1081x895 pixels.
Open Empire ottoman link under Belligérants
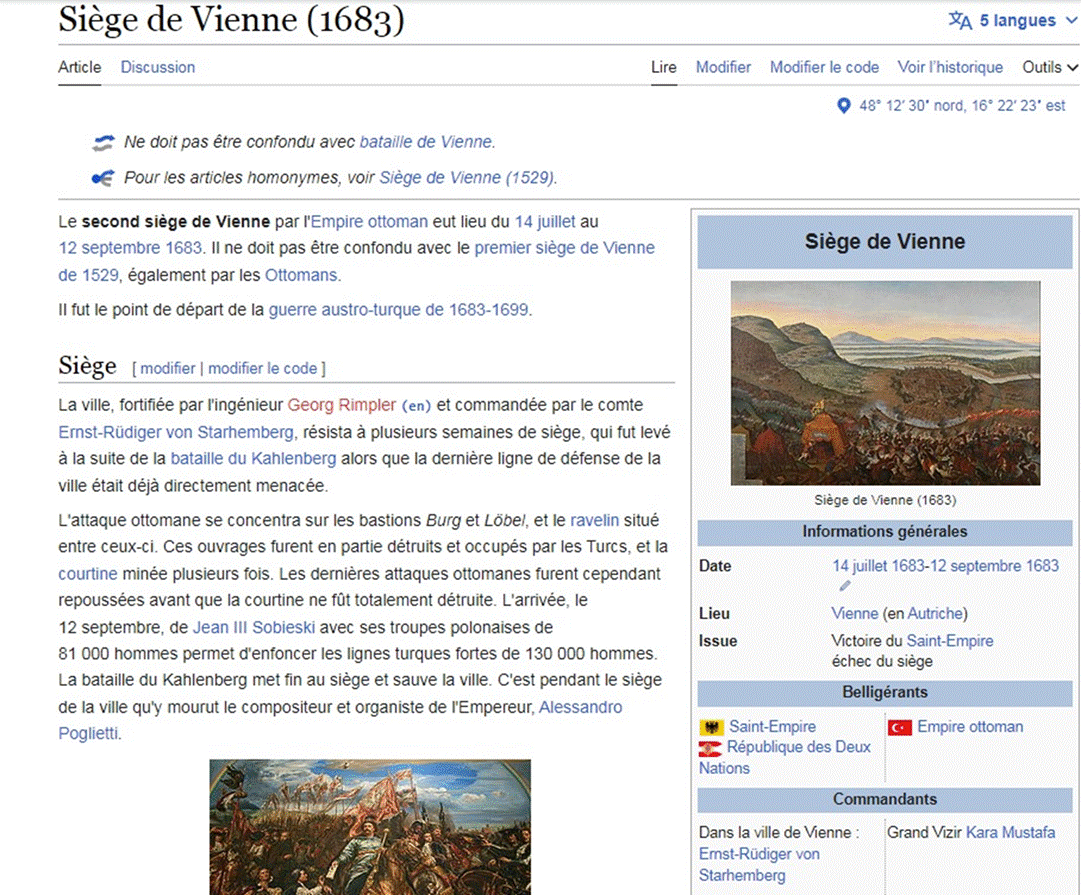(970, 727)
